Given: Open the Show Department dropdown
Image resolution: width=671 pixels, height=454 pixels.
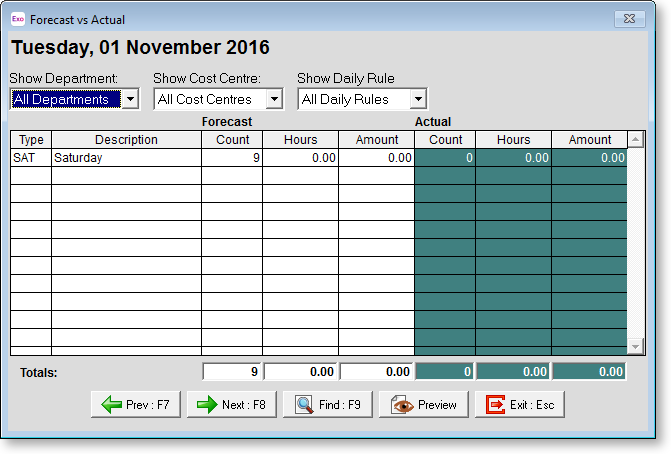Looking at the screenshot, I should (130, 100).
